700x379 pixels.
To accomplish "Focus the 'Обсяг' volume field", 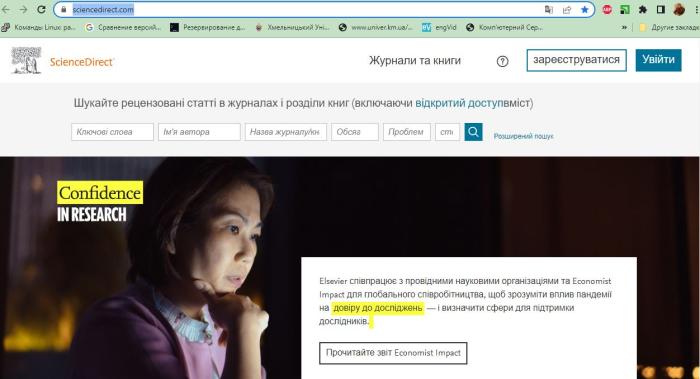I will click(355, 132).
